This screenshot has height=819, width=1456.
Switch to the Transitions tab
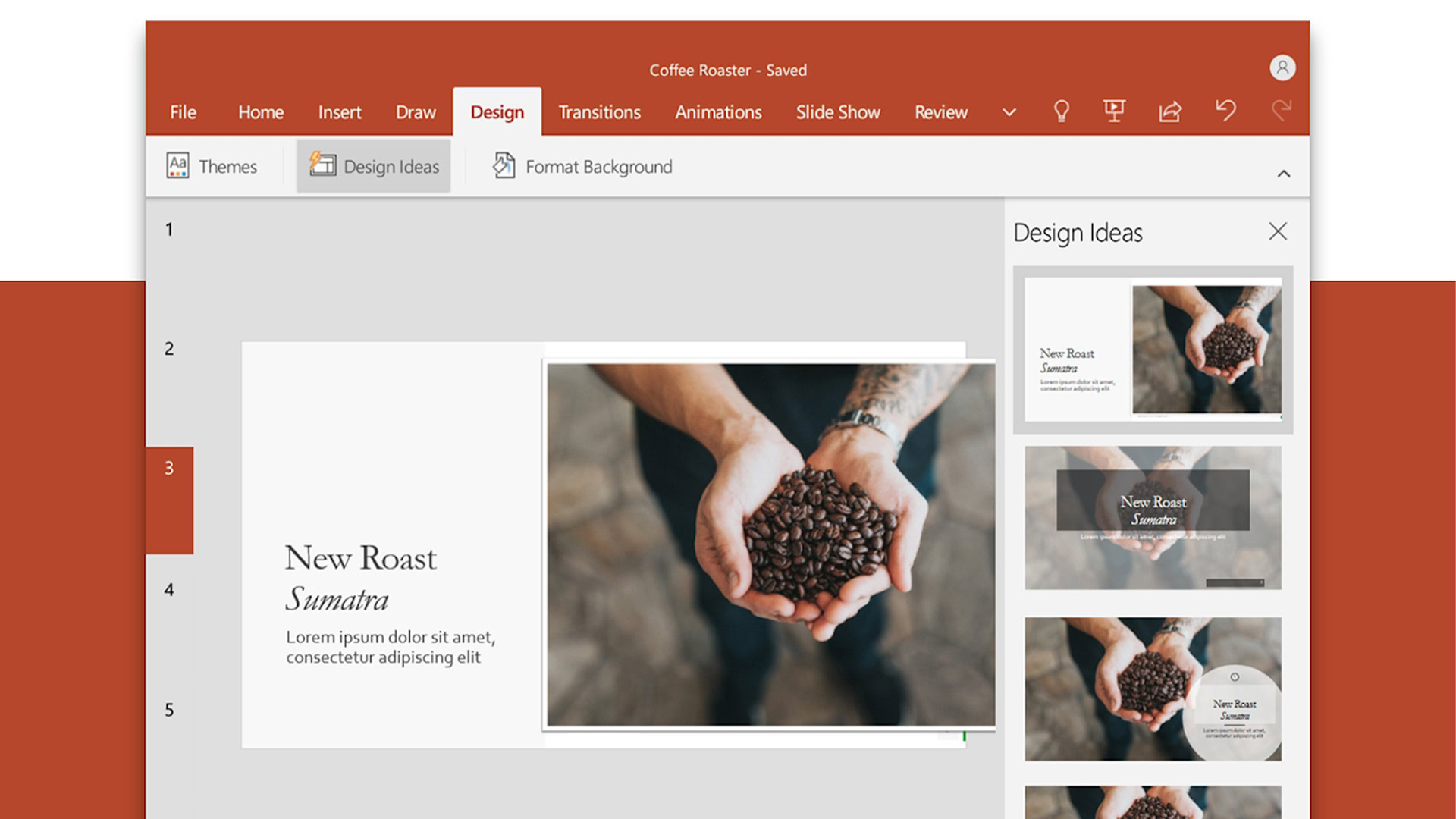(599, 112)
